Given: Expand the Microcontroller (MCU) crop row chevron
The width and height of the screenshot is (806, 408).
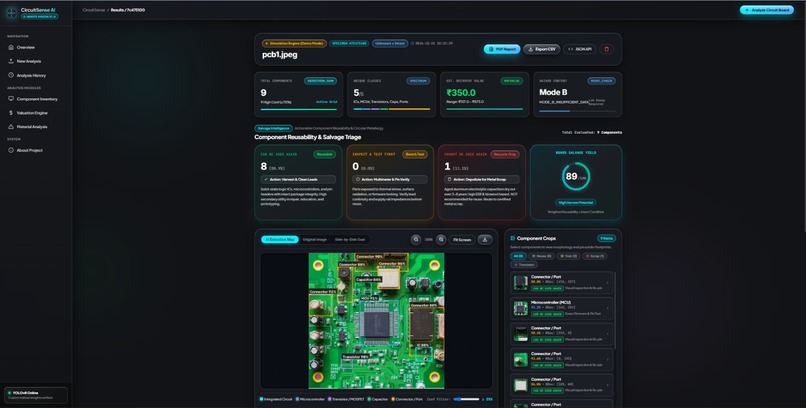Looking at the screenshot, I should tap(608, 308).
